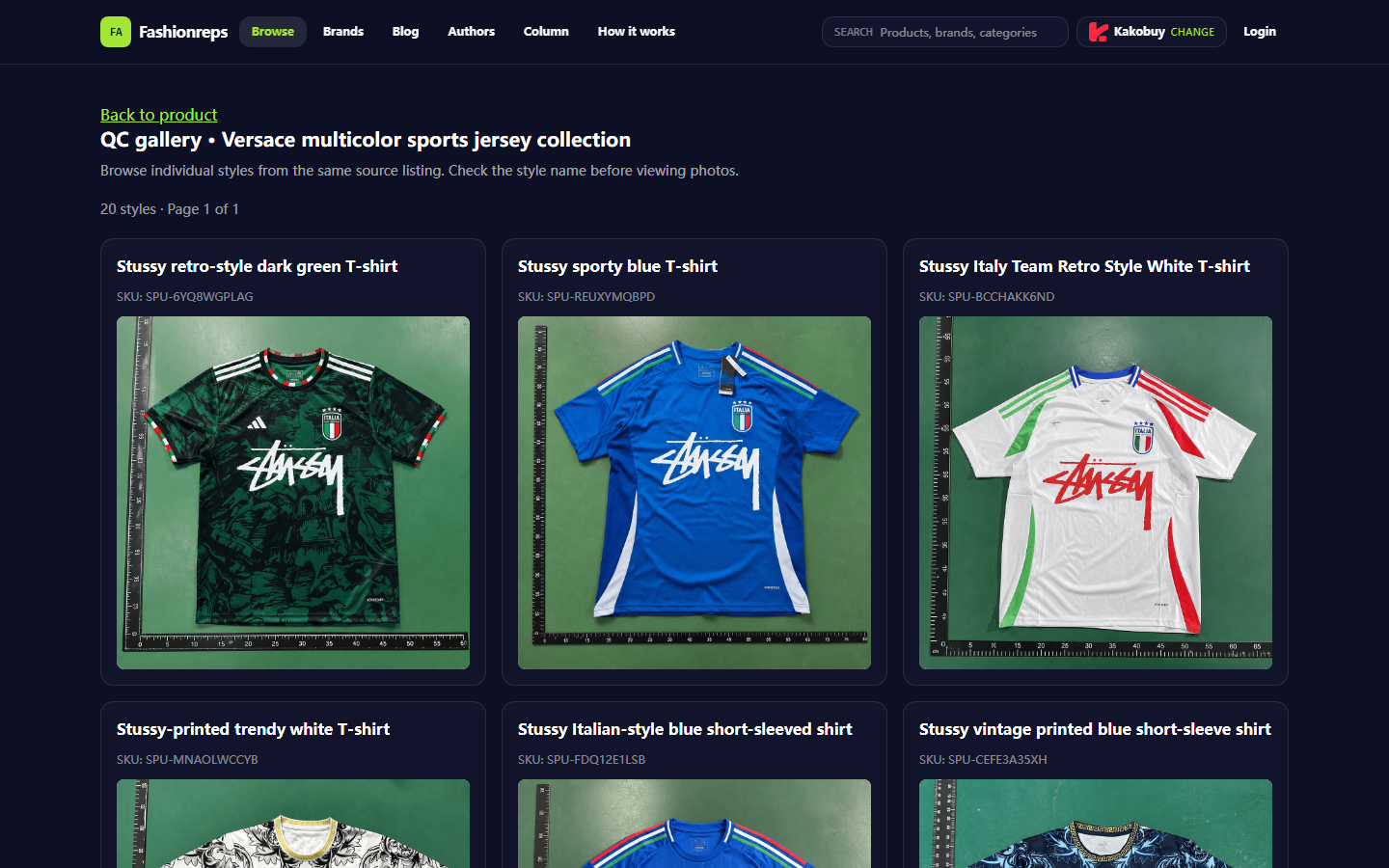Click the "20 styles · Page 1 of 1" text
1389x868 pixels.
(x=170, y=209)
